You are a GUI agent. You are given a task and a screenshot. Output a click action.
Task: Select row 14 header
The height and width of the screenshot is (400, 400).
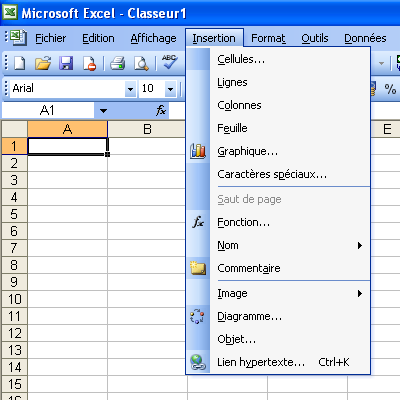point(14,367)
